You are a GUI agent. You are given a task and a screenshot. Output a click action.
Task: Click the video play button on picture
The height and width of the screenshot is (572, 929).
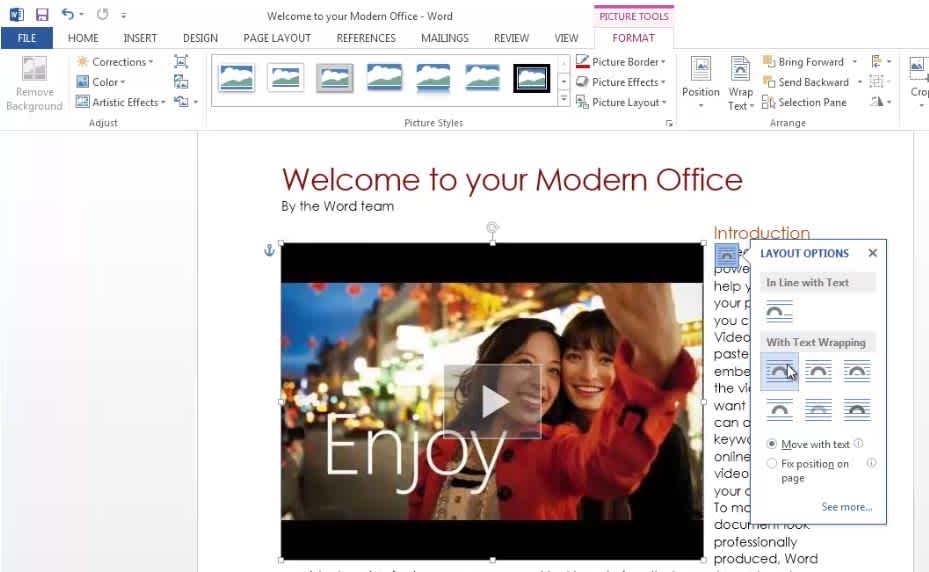[492, 402]
